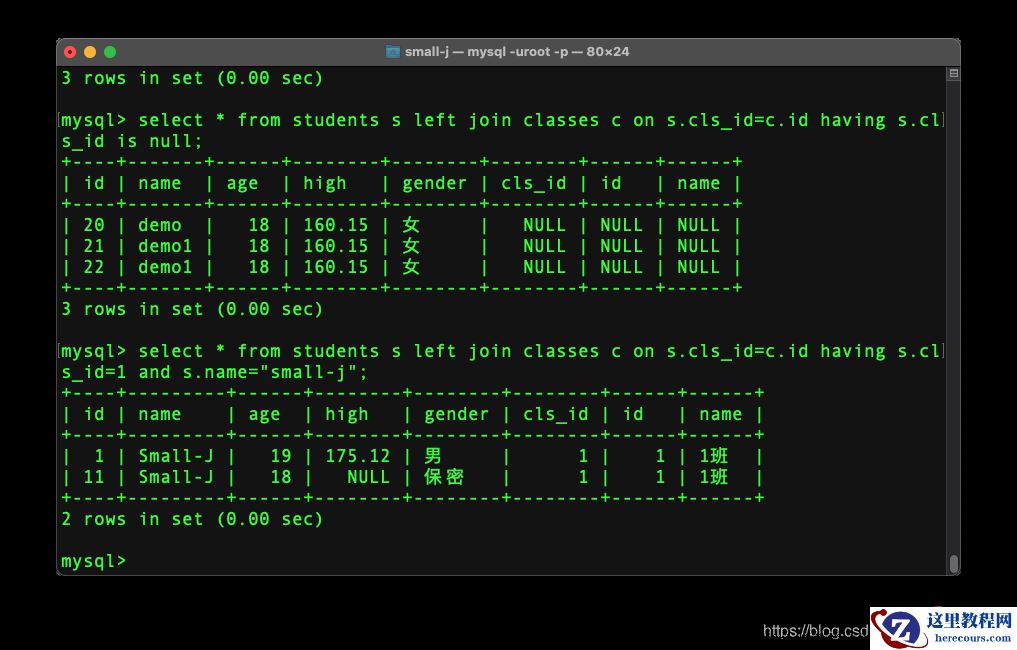Click the id cell "20"

coord(93,225)
